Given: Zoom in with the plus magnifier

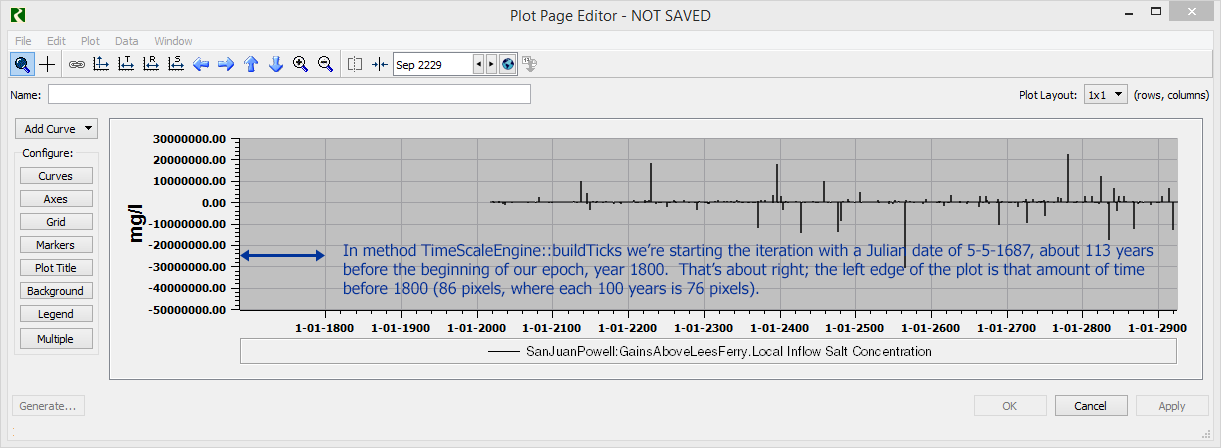Looking at the screenshot, I should 300,64.
